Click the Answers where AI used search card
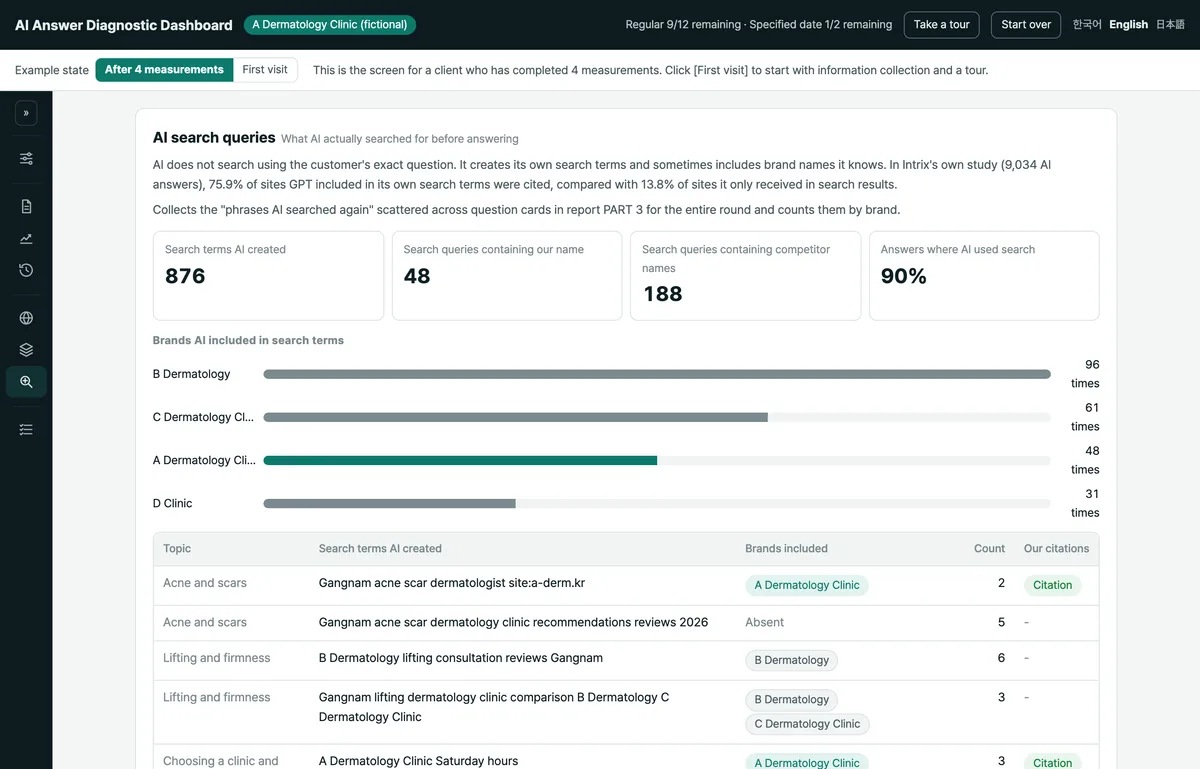Image resolution: width=1200 pixels, height=769 pixels. click(984, 276)
